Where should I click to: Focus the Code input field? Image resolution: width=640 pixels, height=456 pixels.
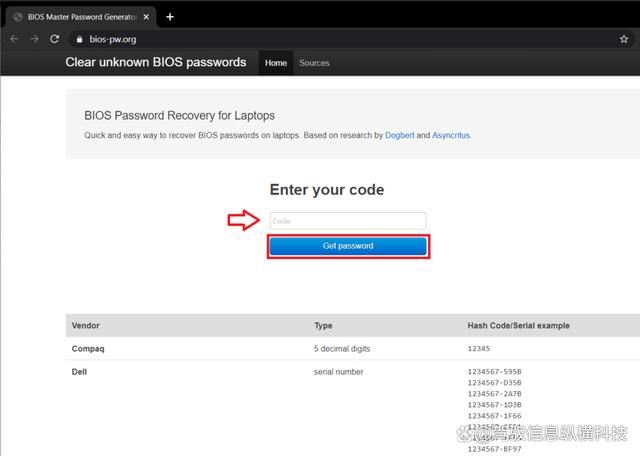point(347,221)
